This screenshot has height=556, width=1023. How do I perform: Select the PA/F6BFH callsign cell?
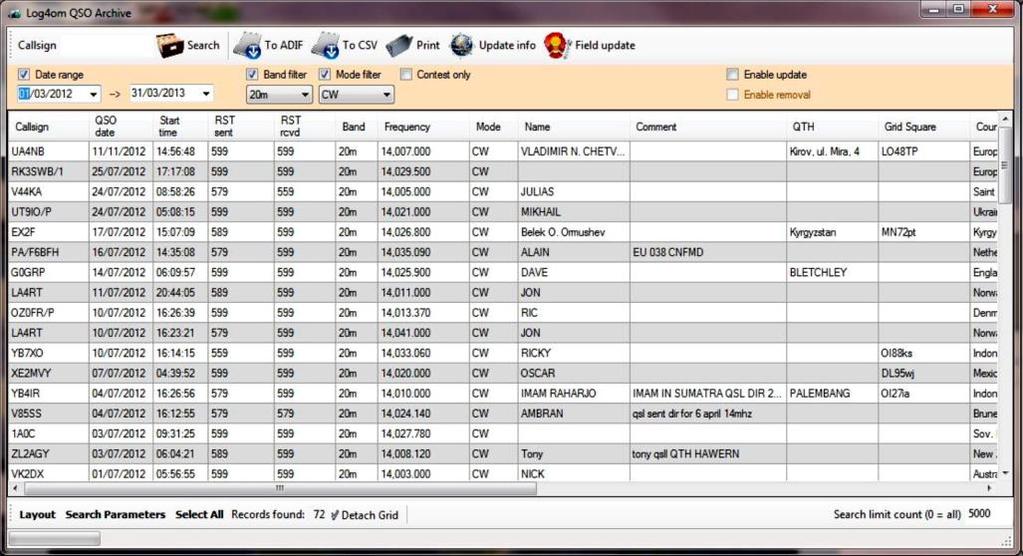pos(49,252)
